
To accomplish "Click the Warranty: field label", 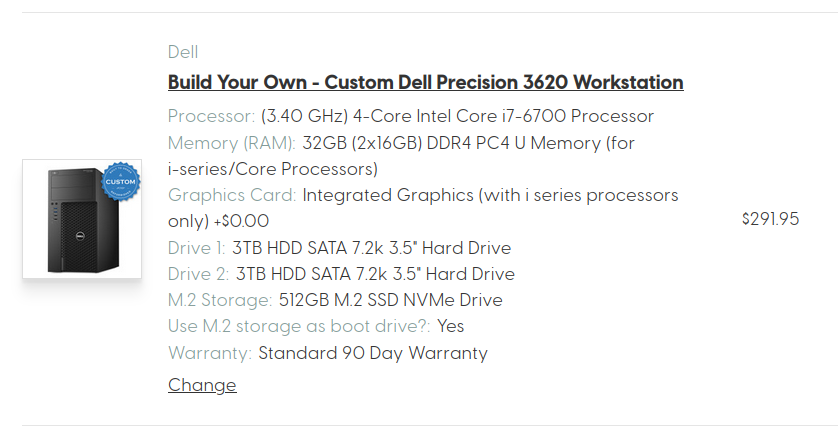I will point(210,353).
